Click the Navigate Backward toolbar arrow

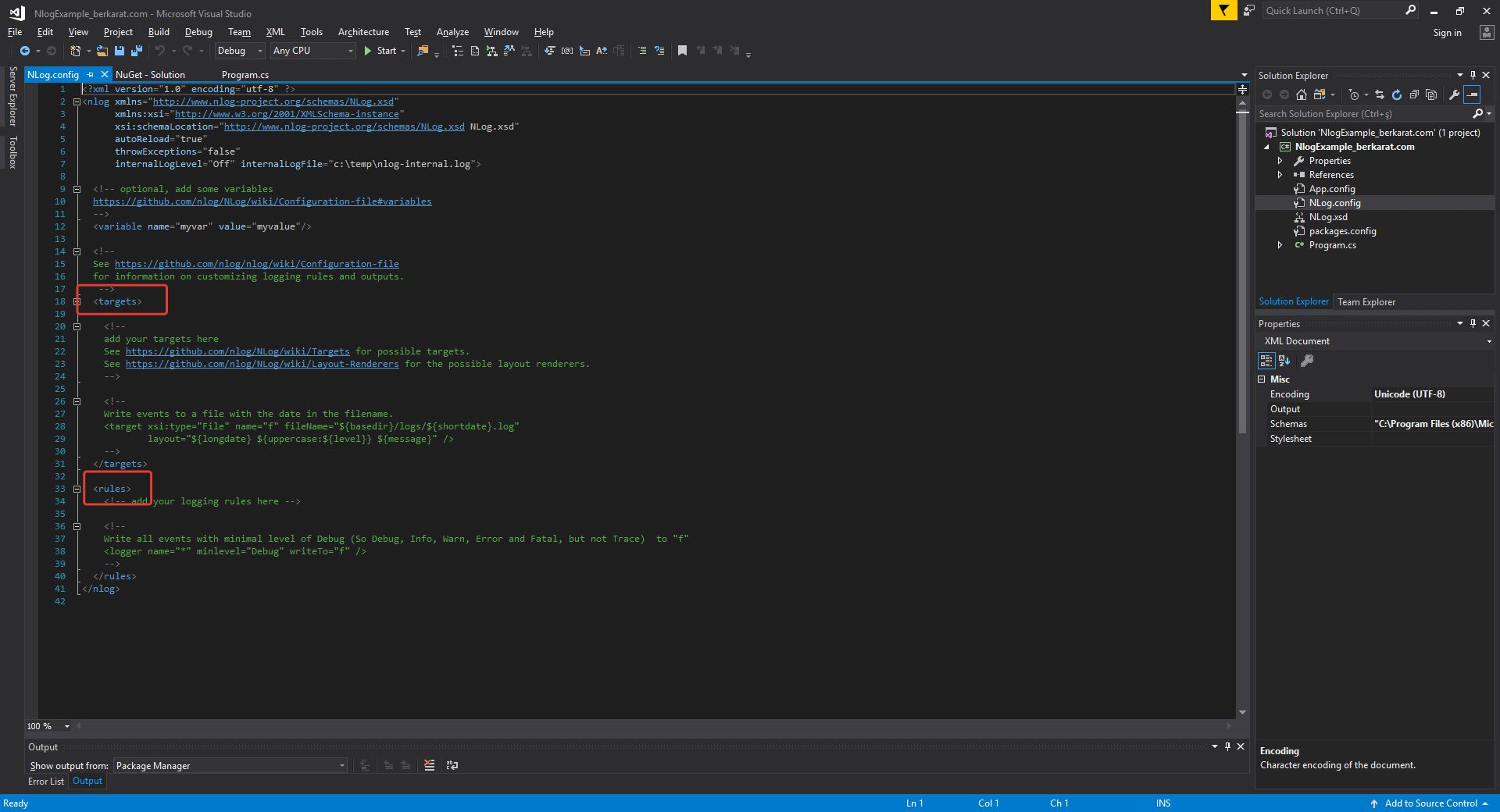25,51
